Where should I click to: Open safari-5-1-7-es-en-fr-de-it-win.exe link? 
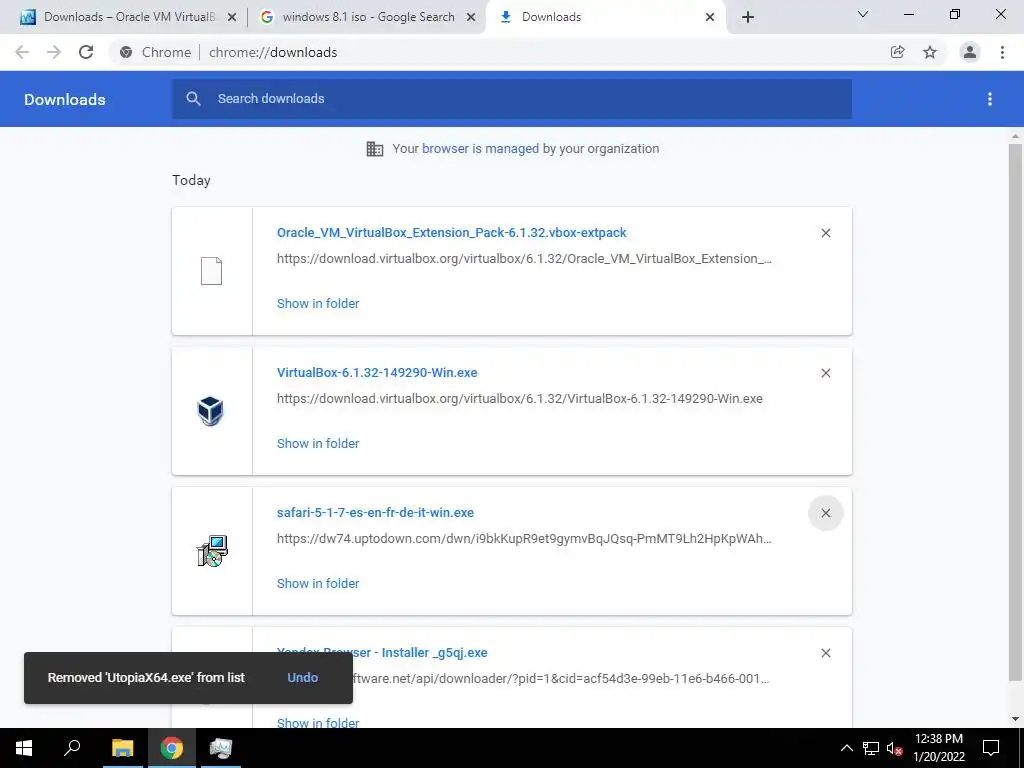pyautogui.click(x=375, y=513)
